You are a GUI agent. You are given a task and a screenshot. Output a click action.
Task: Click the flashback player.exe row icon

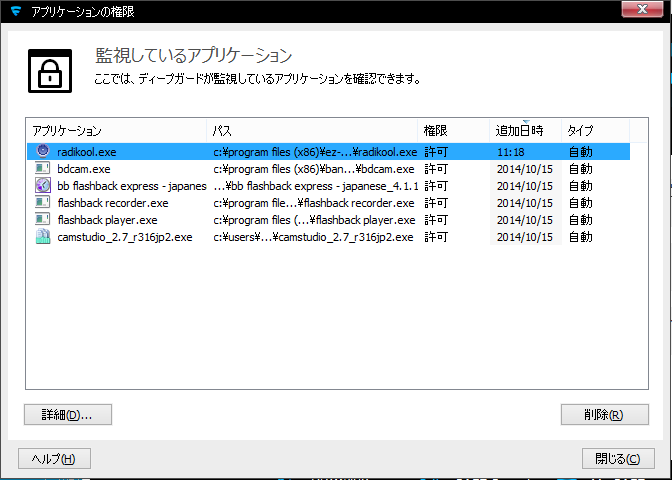coord(43,220)
